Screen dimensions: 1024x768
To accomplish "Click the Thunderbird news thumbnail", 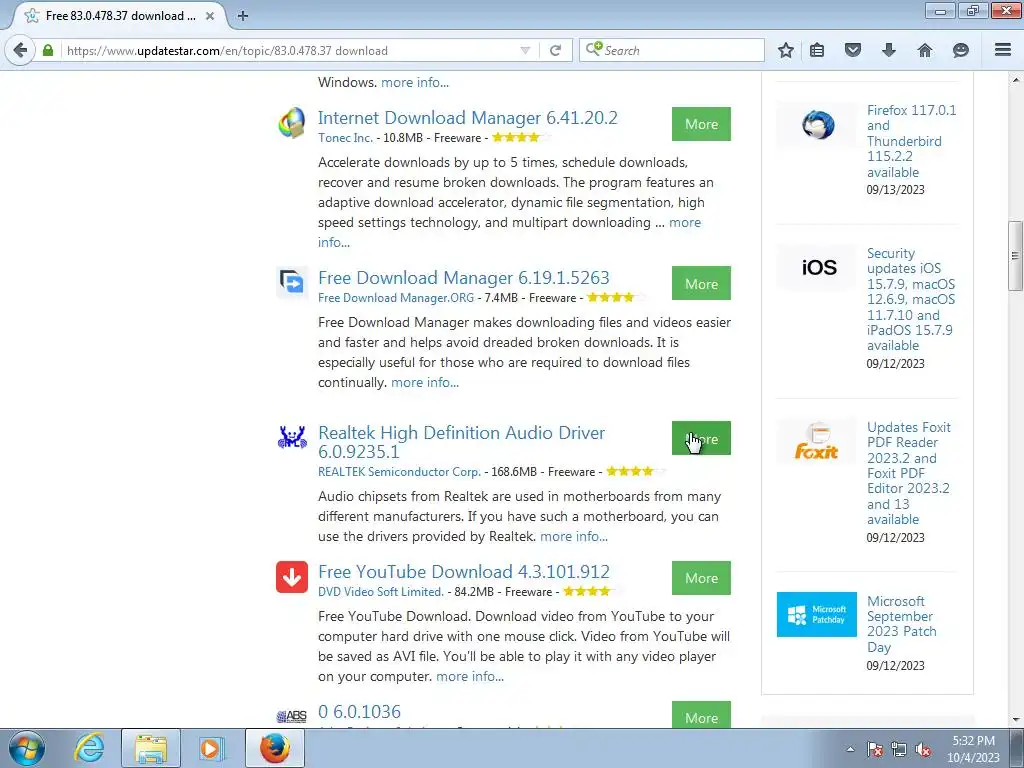I will [x=817, y=124].
